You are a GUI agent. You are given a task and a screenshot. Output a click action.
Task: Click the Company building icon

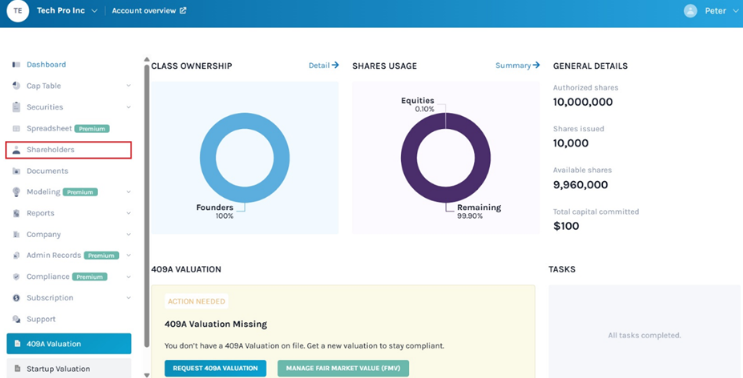[16, 234]
